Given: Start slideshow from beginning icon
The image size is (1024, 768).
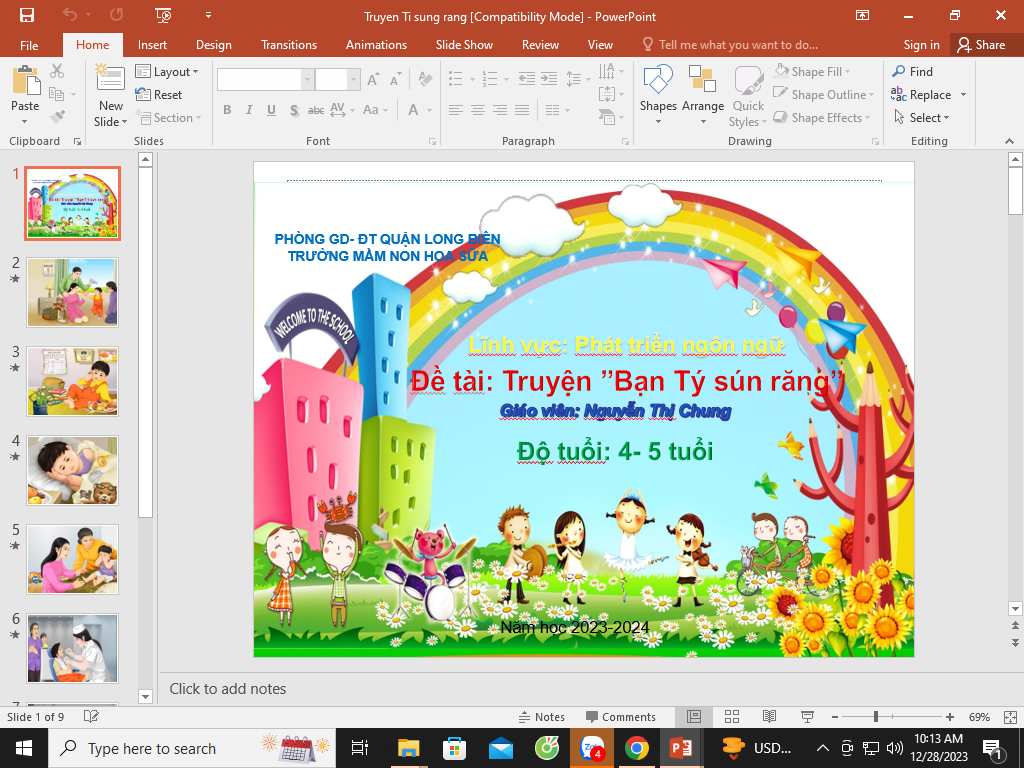Looking at the screenshot, I should [x=163, y=15].
